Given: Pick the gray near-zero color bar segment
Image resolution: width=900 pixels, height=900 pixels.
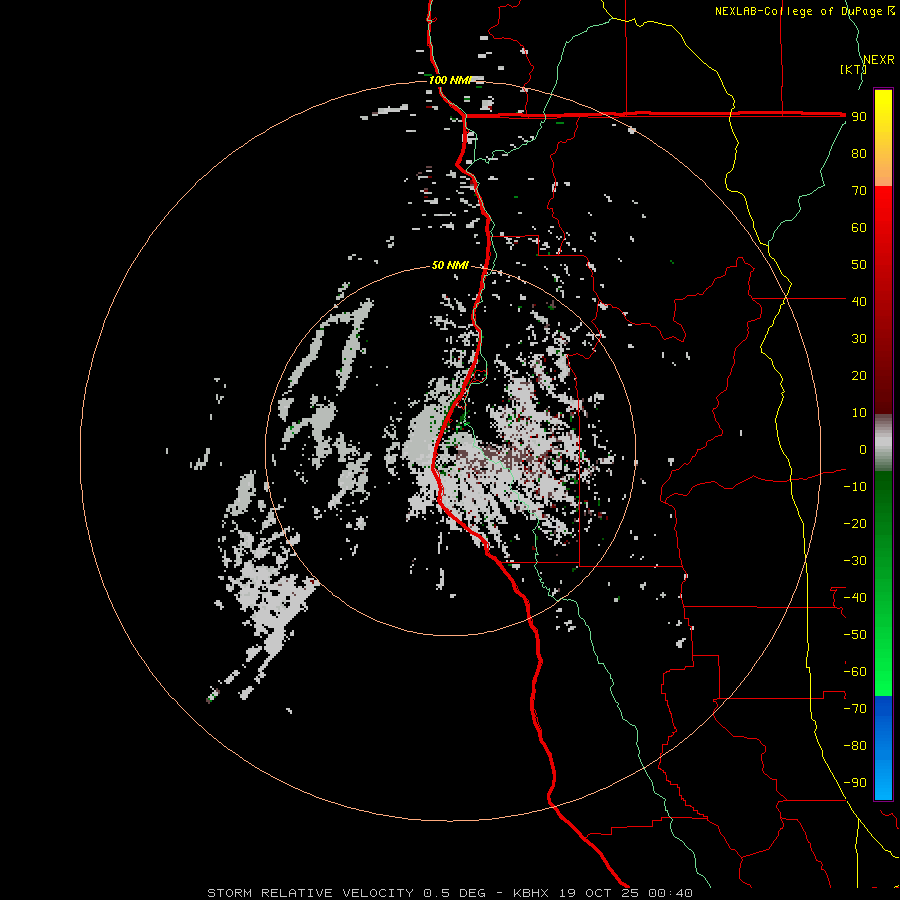Looking at the screenshot, I should pos(883,442).
